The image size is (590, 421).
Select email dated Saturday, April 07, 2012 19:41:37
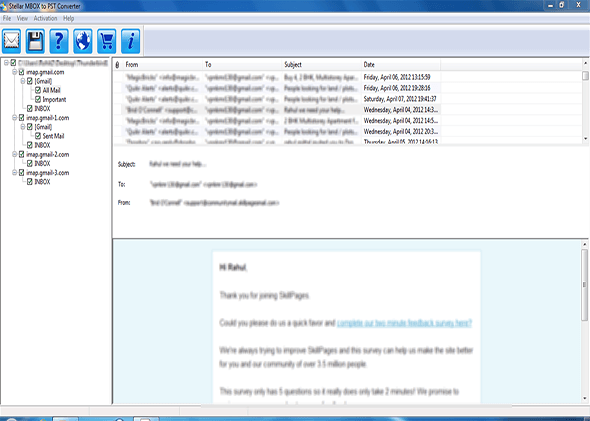click(x=277, y=99)
